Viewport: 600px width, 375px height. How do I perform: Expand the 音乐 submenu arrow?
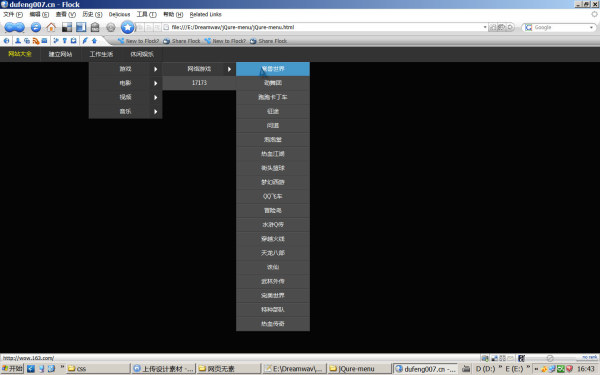[x=155, y=111]
